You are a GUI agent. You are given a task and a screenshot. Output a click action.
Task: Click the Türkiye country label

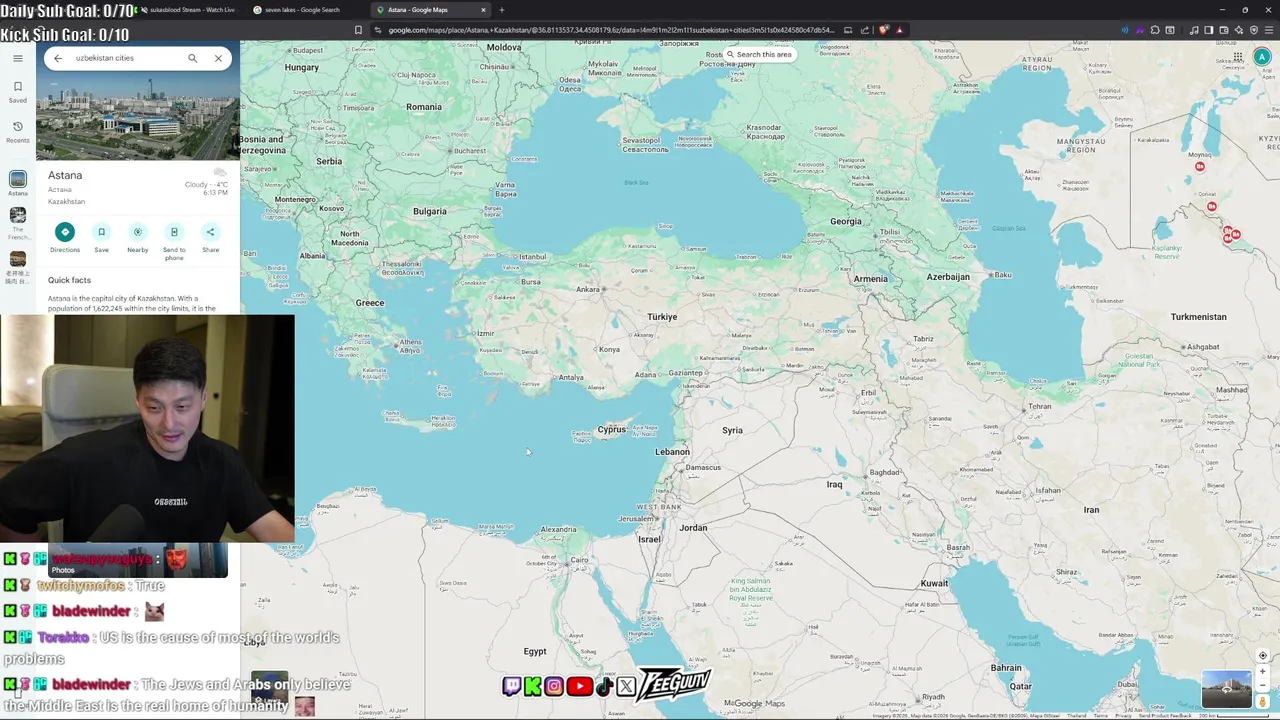point(662,317)
